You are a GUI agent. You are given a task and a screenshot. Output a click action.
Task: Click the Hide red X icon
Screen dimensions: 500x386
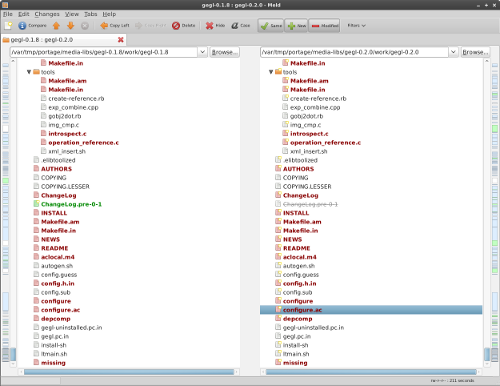coord(209,25)
